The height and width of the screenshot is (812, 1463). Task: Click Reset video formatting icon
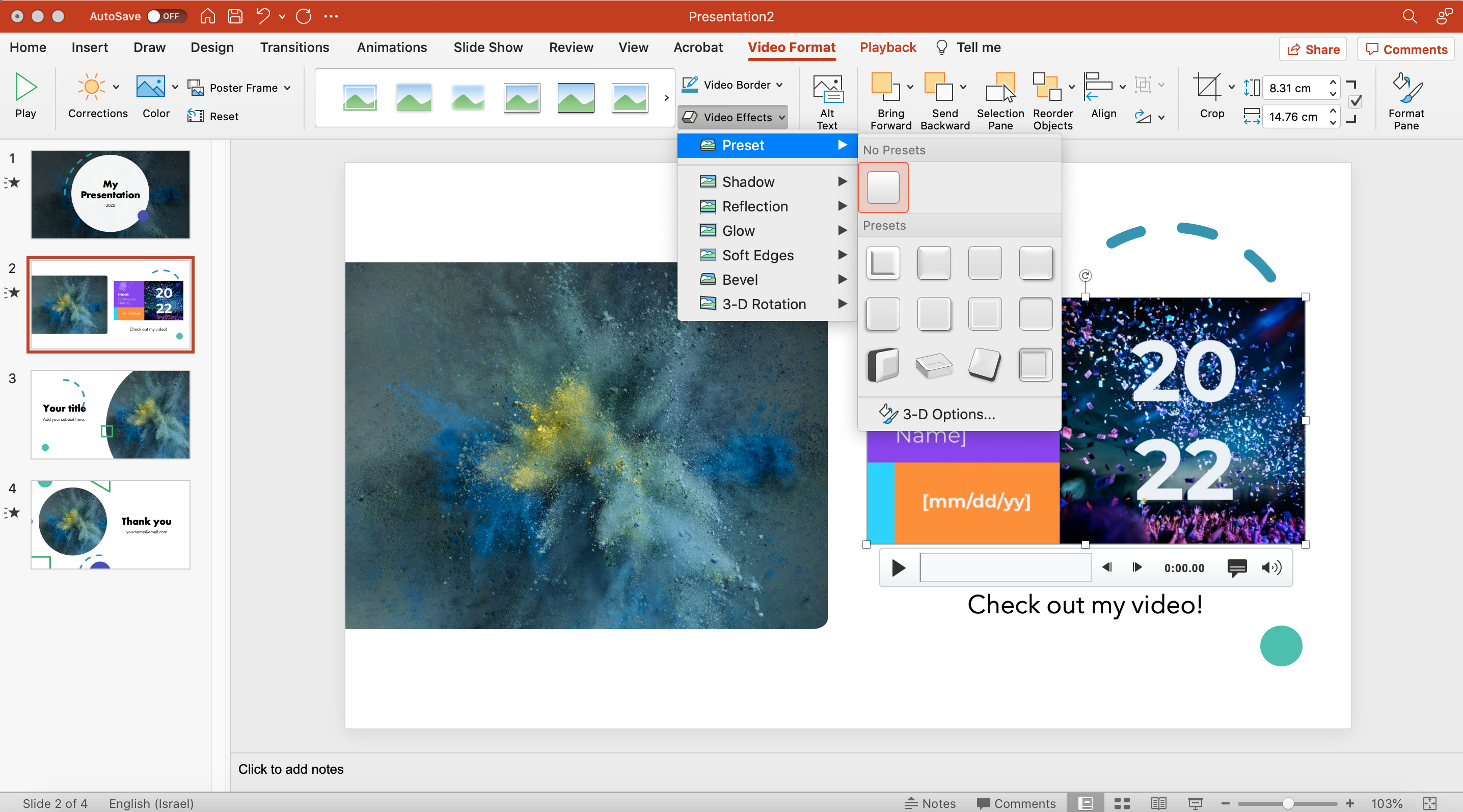(x=196, y=116)
